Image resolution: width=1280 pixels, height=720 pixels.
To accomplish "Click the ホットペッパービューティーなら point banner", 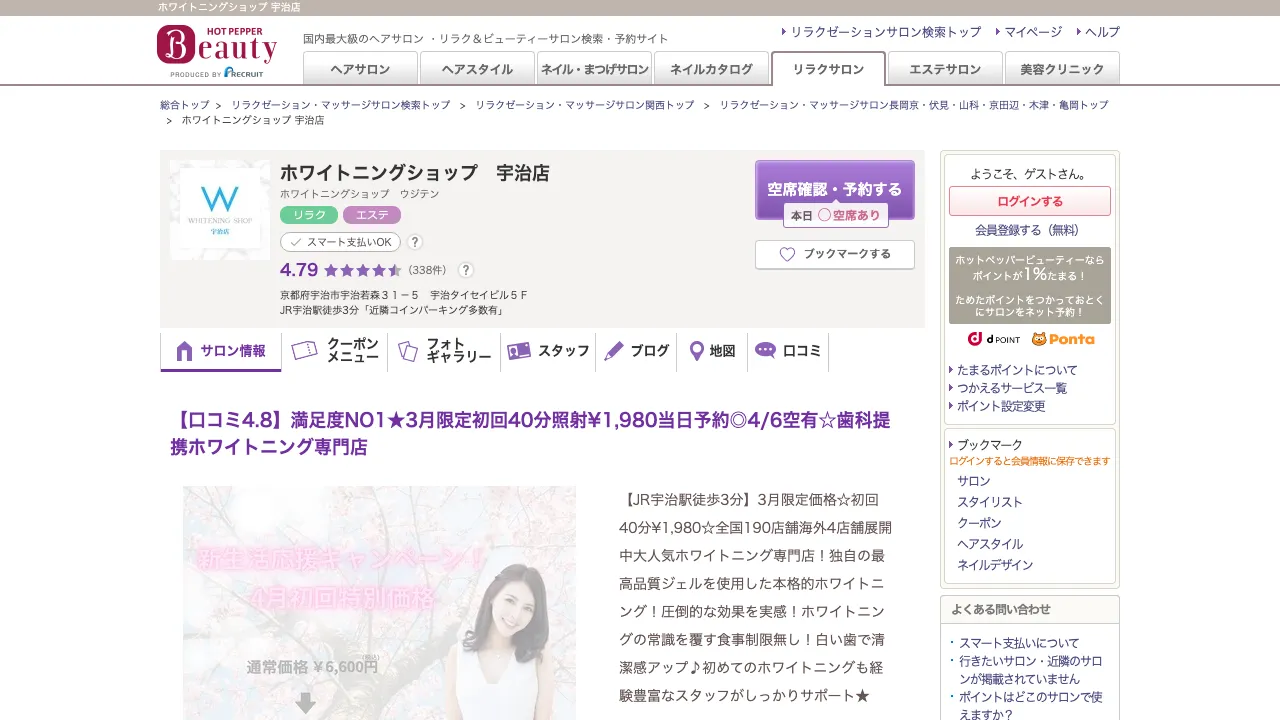I will pyautogui.click(x=1030, y=285).
